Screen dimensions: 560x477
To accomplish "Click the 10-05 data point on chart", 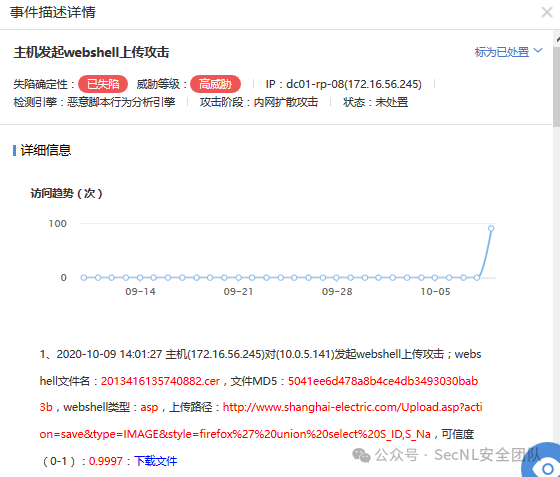I will click(x=435, y=277).
